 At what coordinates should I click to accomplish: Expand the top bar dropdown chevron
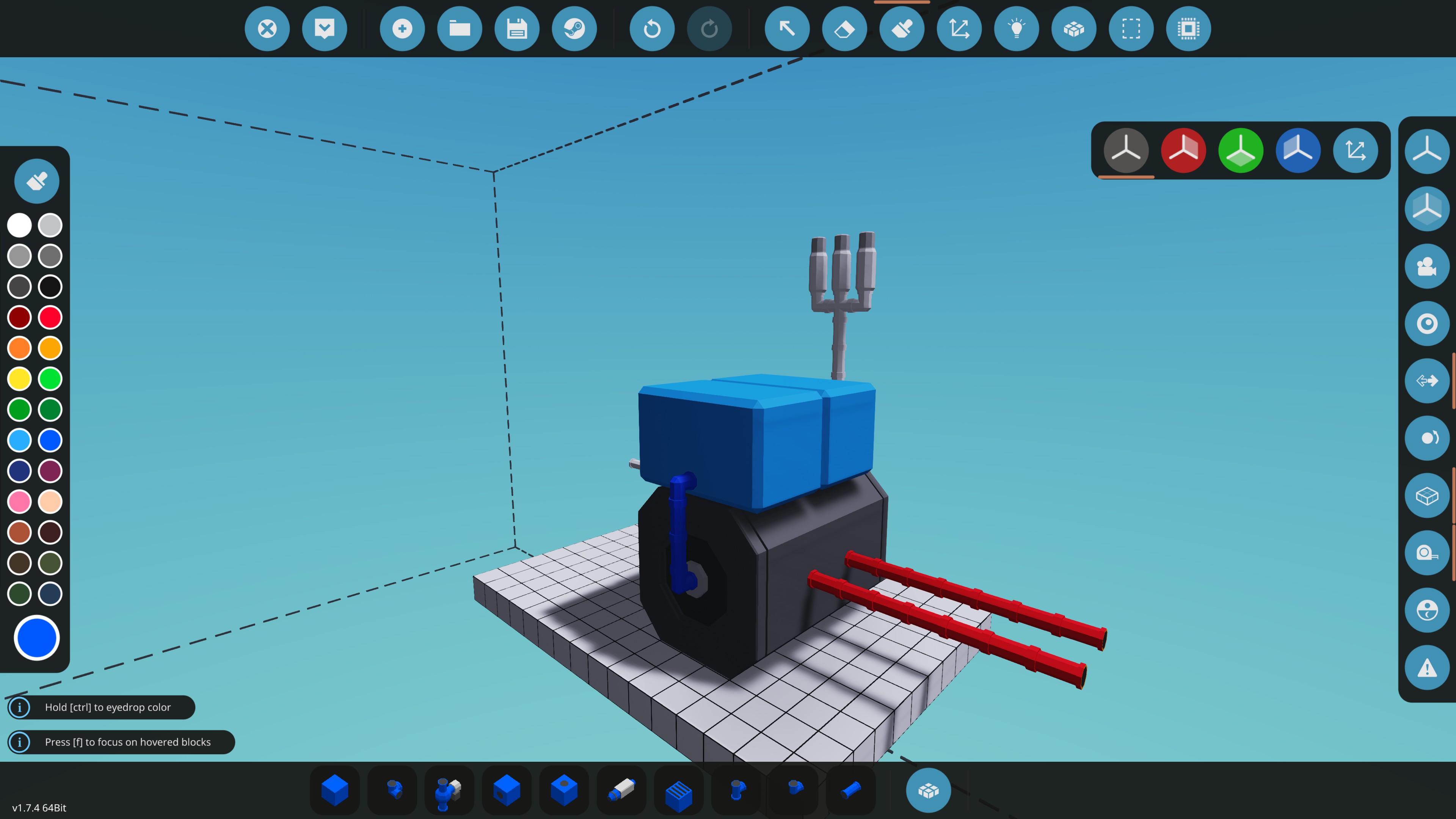325,29
